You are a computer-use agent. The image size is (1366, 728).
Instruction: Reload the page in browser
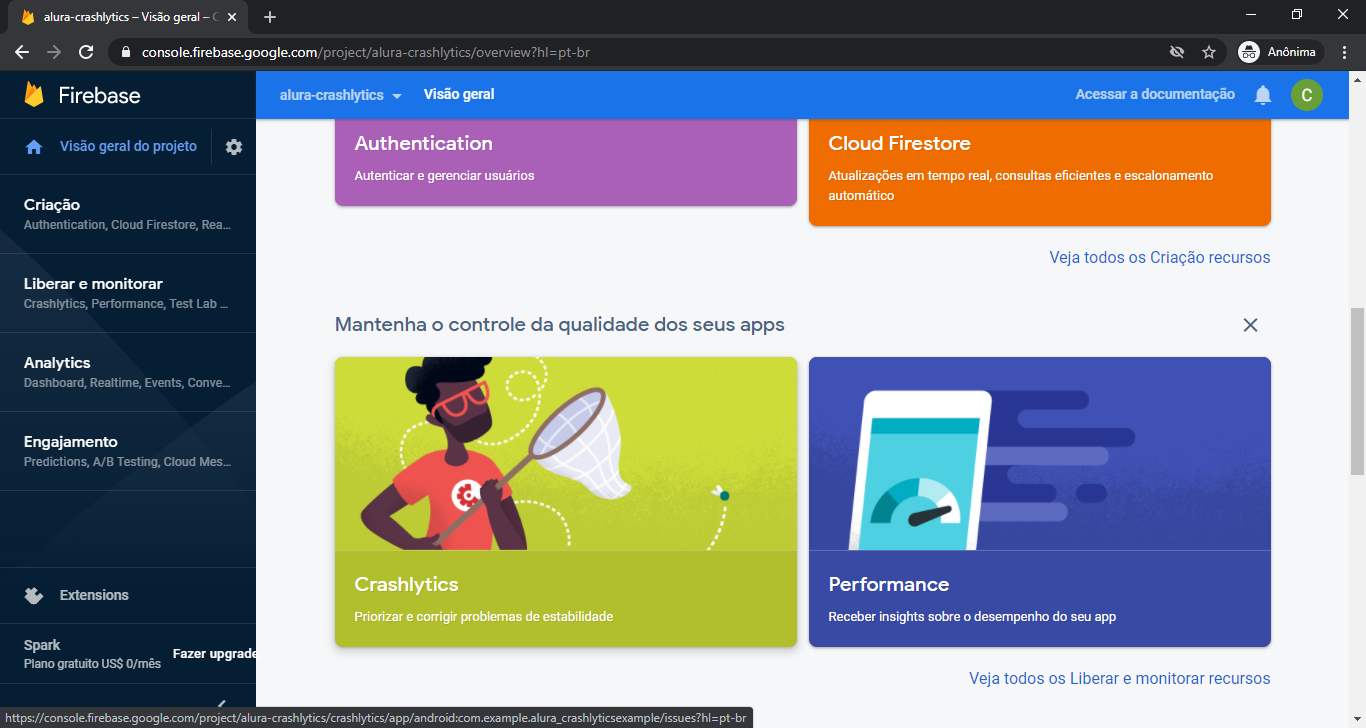pos(86,52)
